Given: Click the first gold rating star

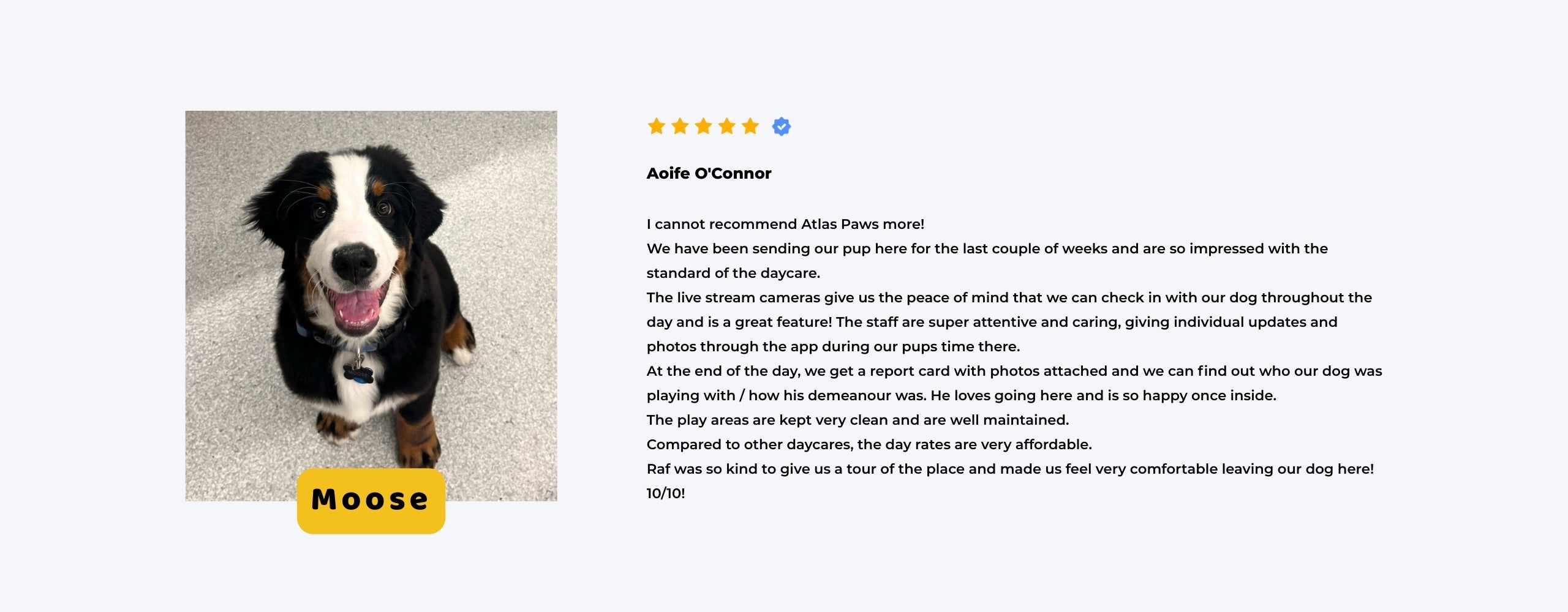Looking at the screenshot, I should coord(657,126).
